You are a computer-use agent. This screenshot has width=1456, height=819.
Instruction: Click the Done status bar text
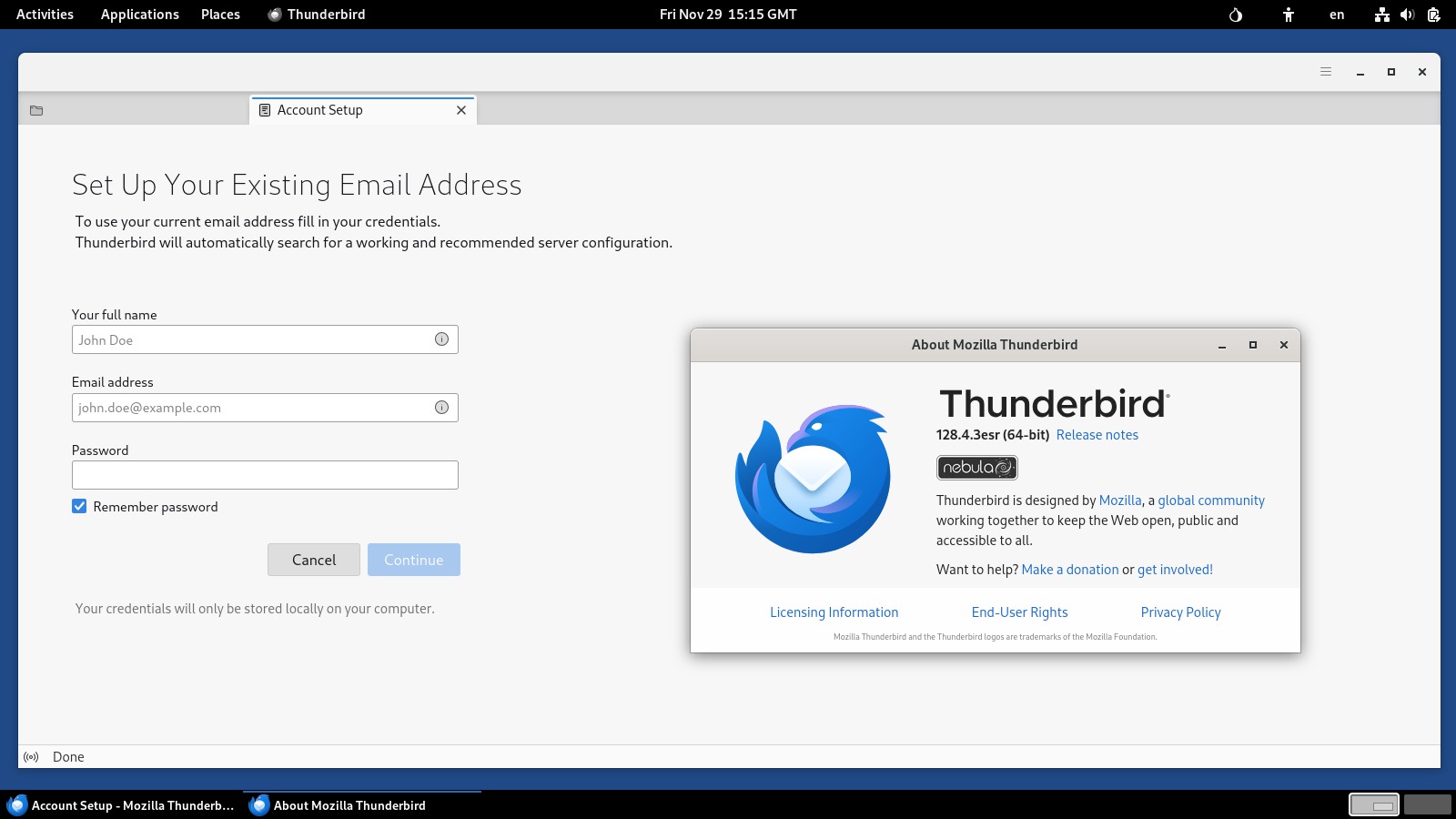(x=68, y=757)
